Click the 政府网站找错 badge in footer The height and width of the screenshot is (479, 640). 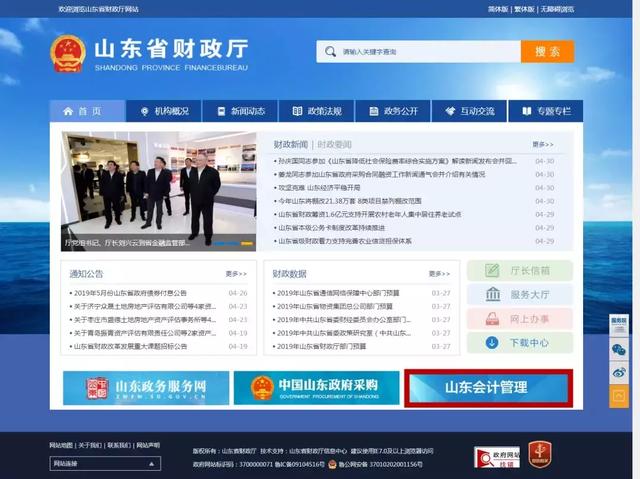click(497, 457)
